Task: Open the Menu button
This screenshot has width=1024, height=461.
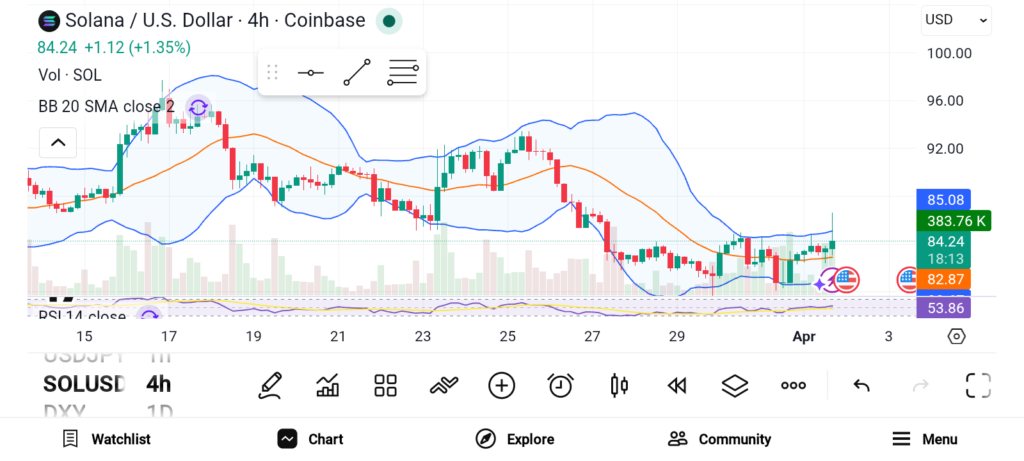Action: click(x=925, y=439)
